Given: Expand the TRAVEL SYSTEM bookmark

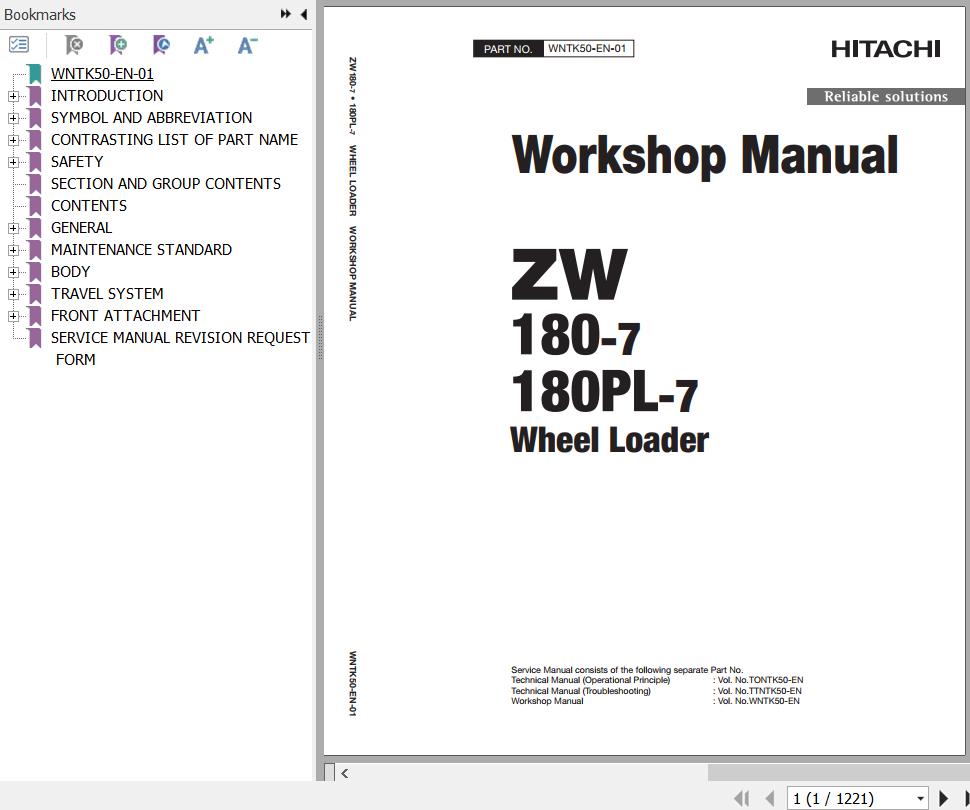Looking at the screenshot, I should (13, 294).
